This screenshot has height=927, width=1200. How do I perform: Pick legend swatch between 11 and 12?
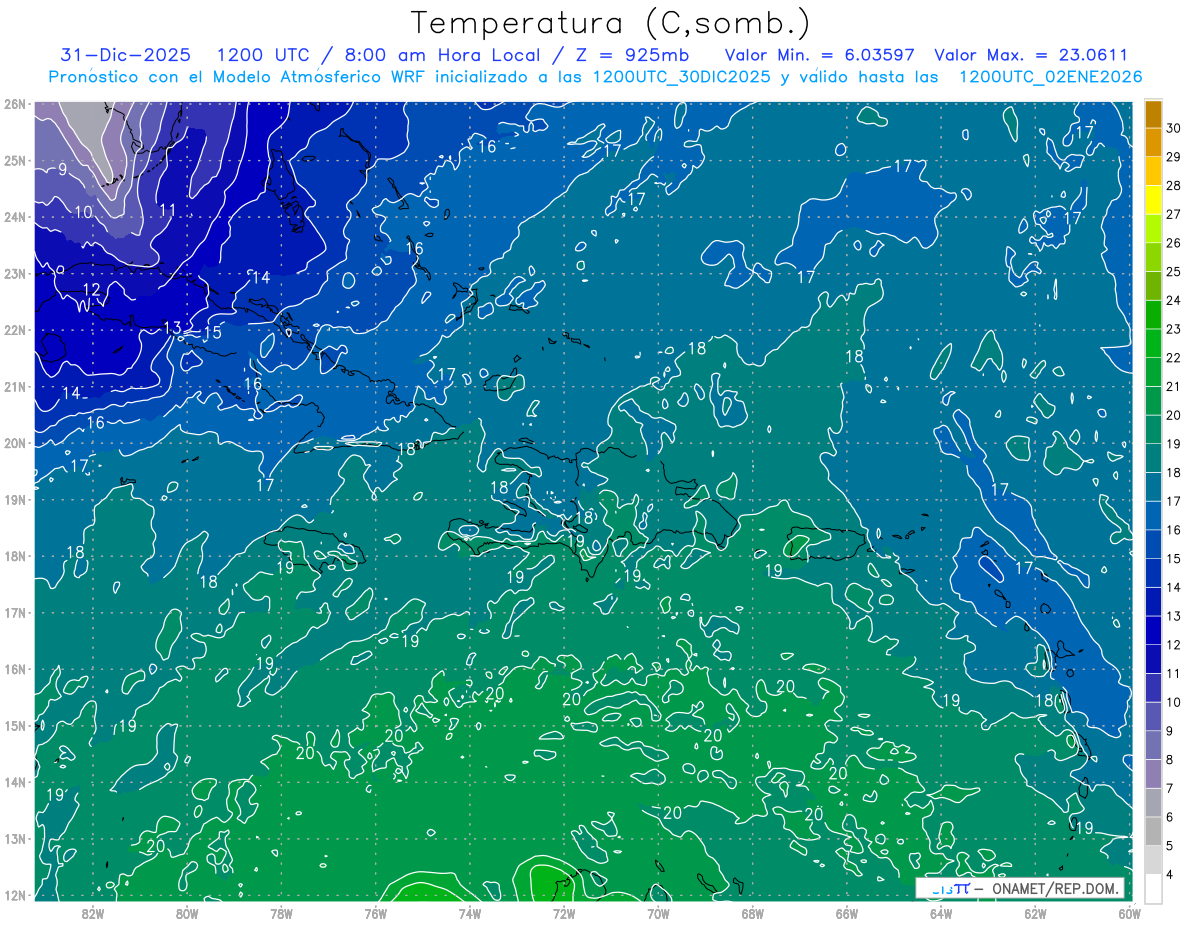pos(1153,659)
